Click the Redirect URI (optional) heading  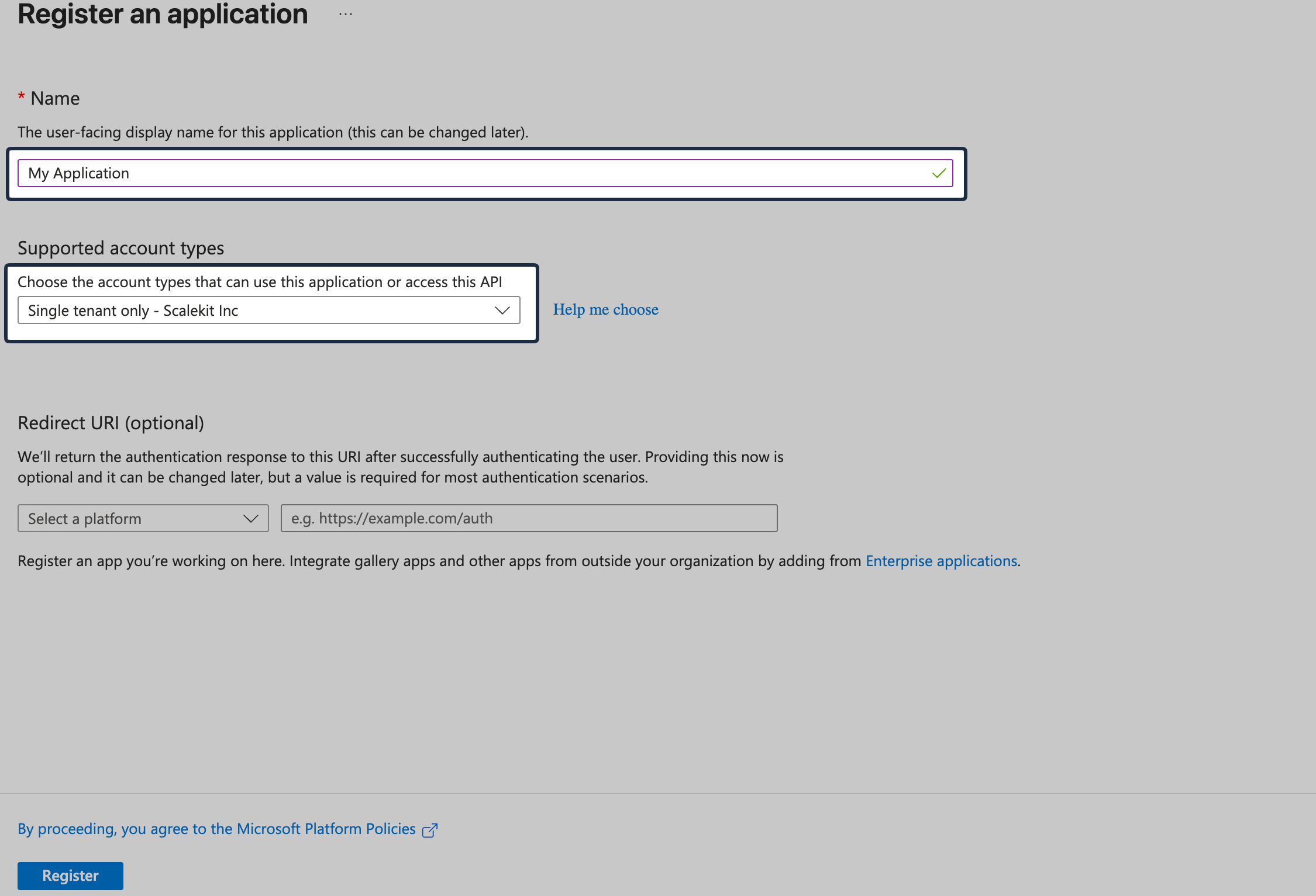point(111,422)
